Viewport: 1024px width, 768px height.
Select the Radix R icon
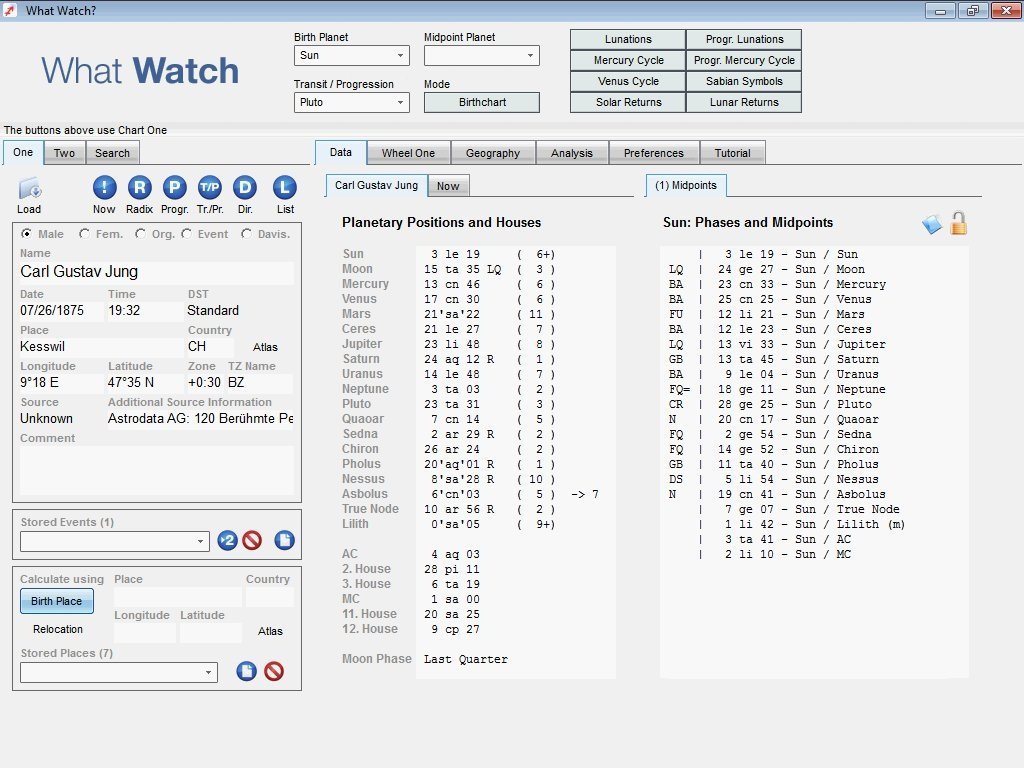pyautogui.click(x=139, y=188)
